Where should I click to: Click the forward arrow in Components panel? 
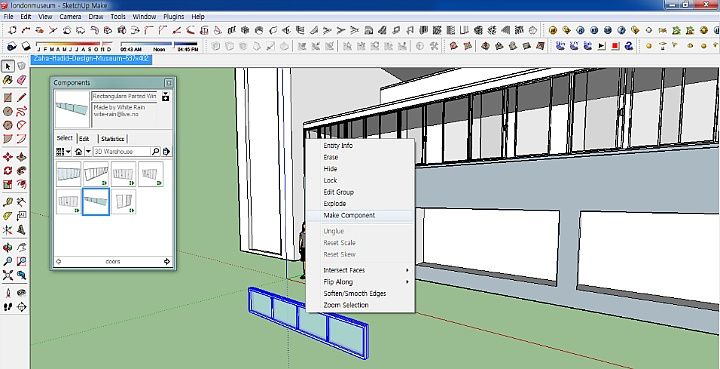[167, 262]
